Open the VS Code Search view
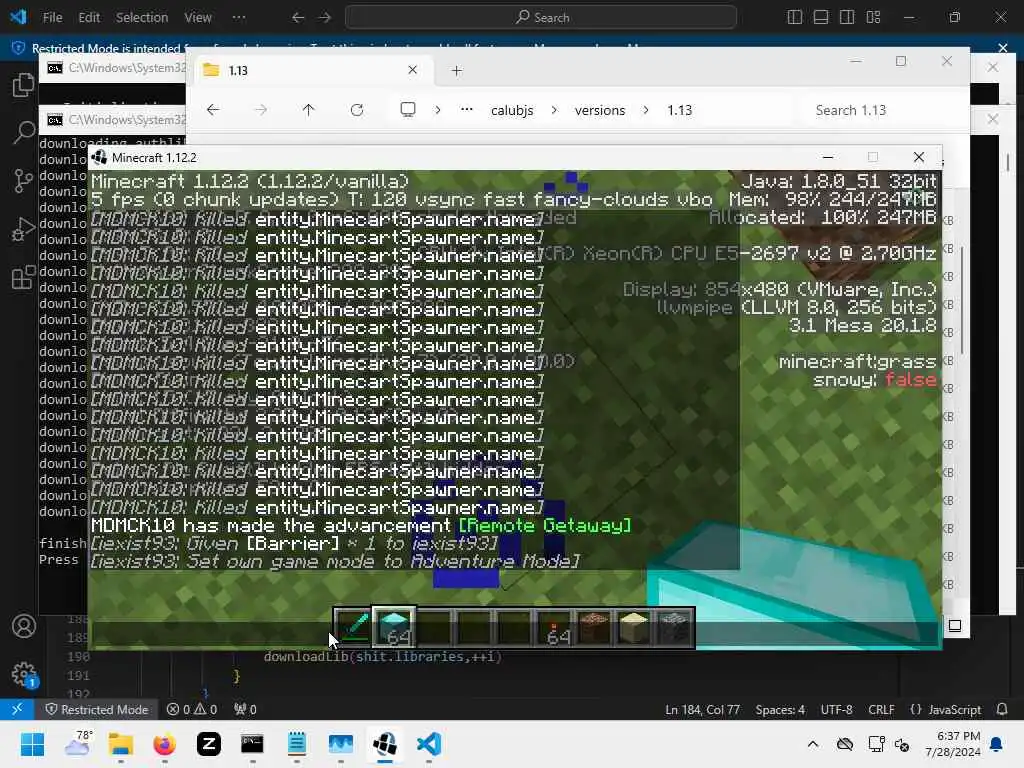The height and width of the screenshot is (768, 1024). 24,133
